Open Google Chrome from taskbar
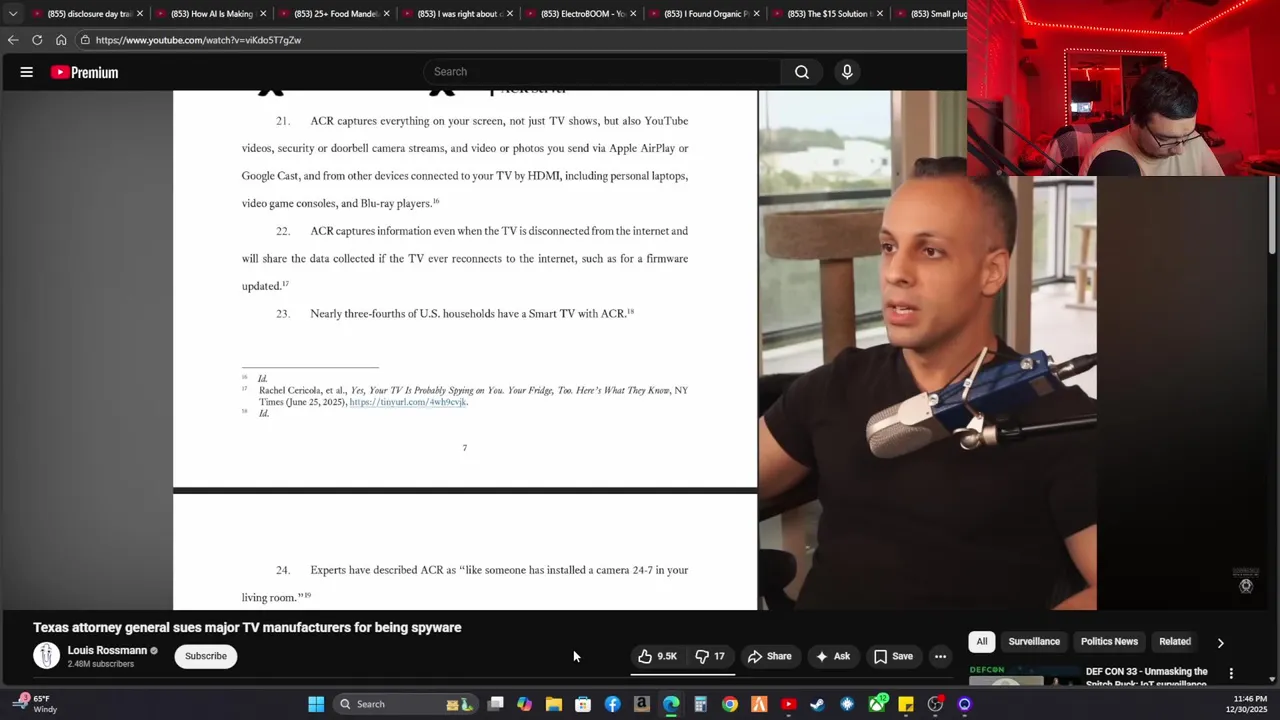The image size is (1280, 720). 730,704
